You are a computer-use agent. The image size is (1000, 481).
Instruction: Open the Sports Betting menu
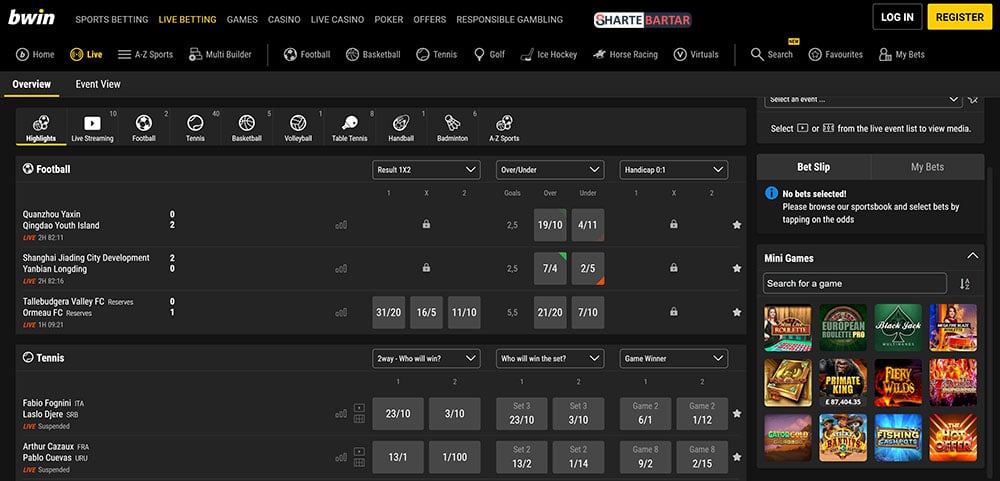click(112, 20)
